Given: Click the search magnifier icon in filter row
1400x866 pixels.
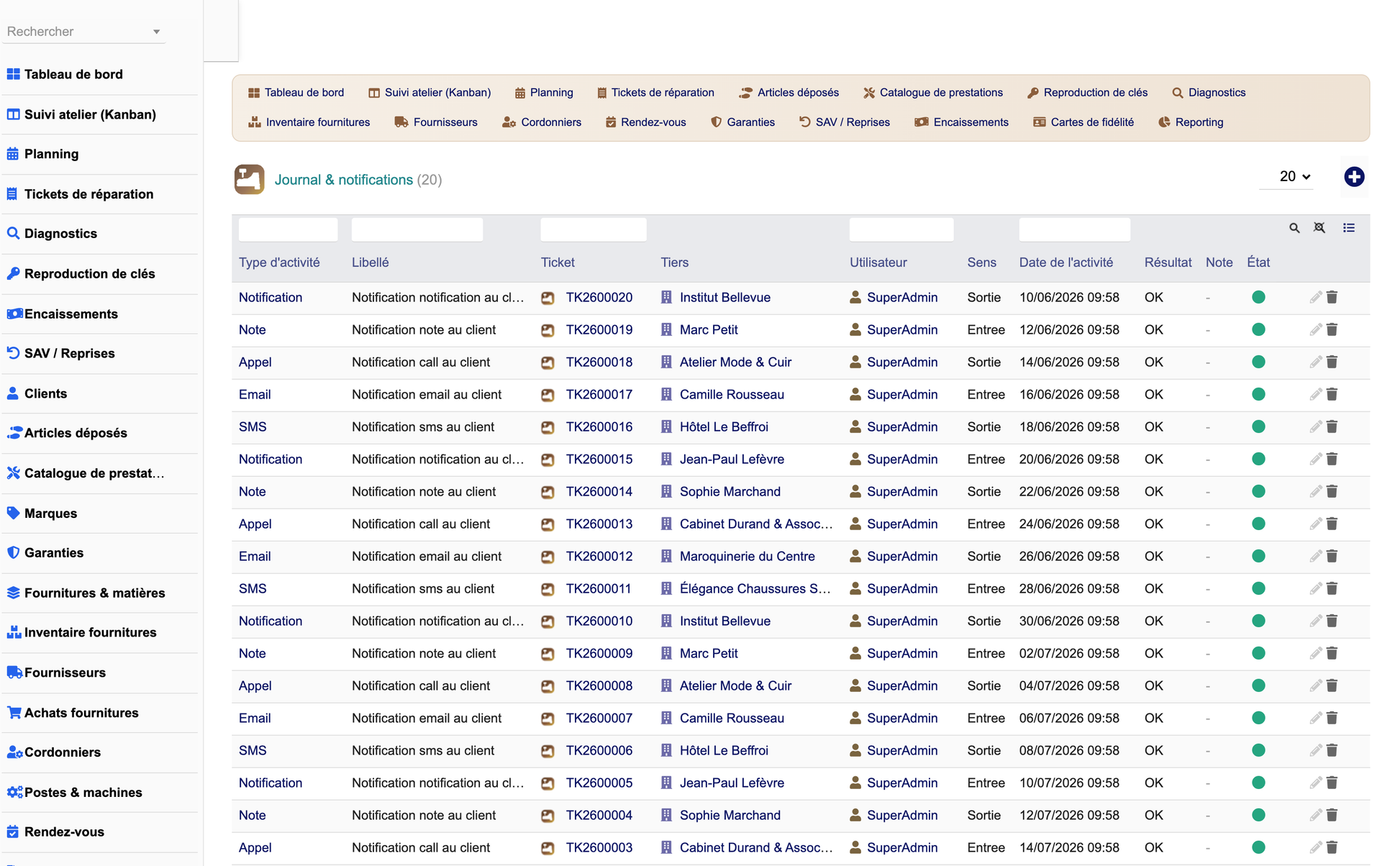Looking at the screenshot, I should pos(1294,228).
